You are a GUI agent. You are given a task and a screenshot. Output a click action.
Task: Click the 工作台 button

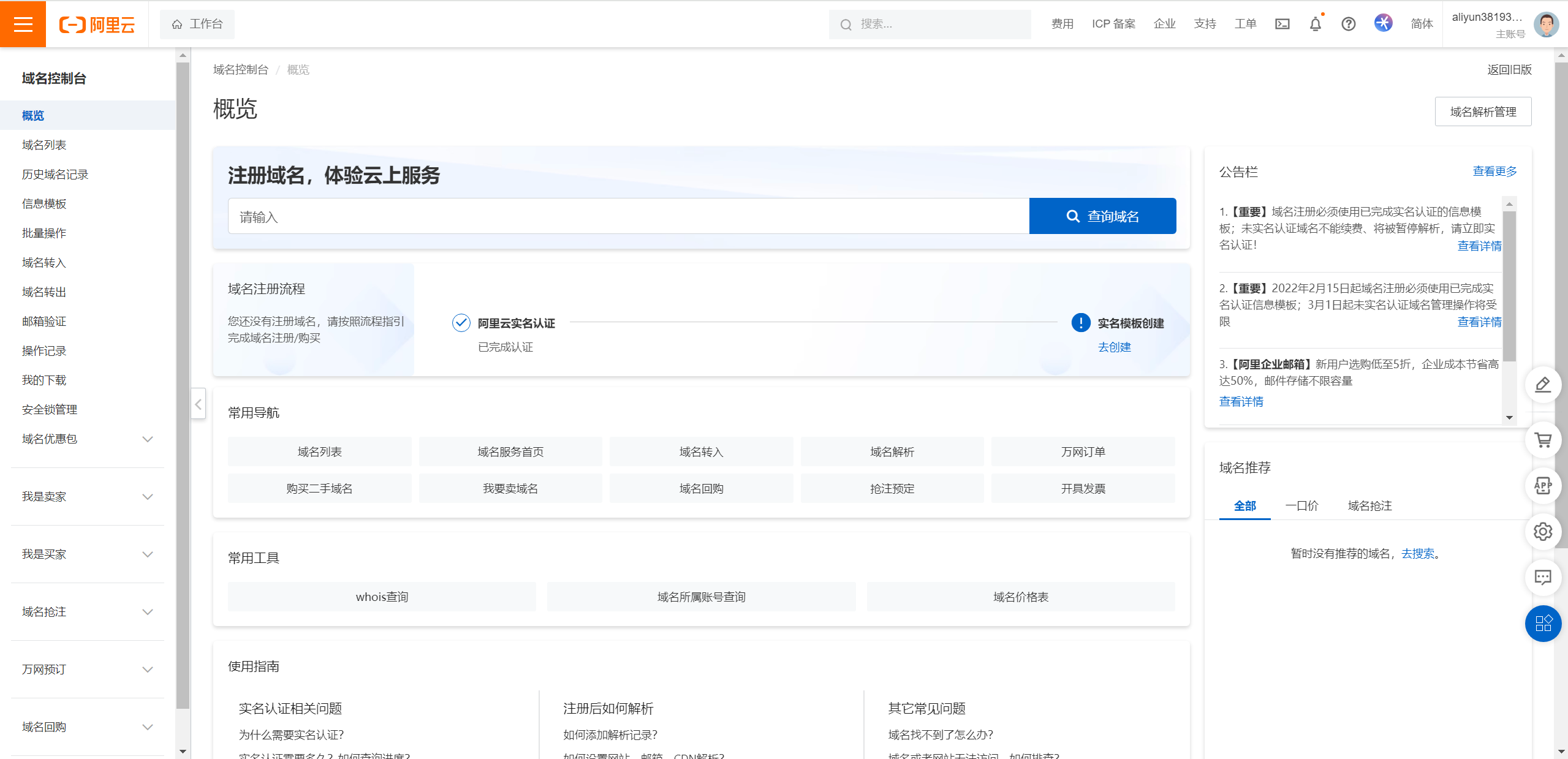tap(197, 24)
